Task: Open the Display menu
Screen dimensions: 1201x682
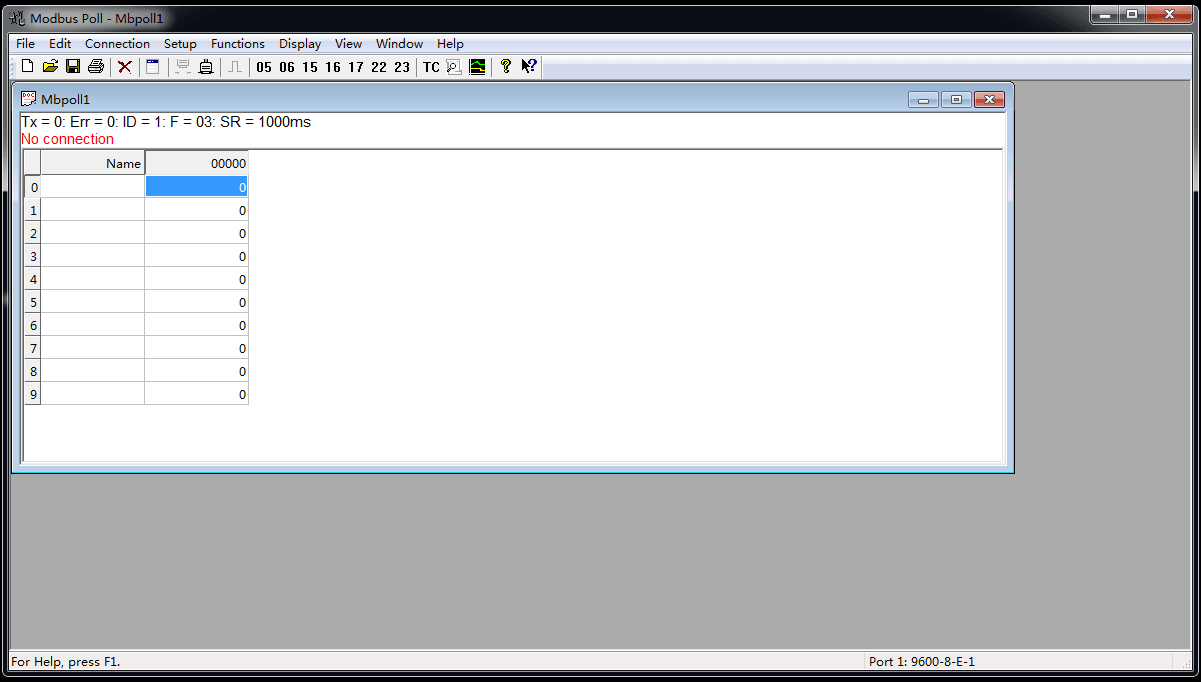Action: click(x=300, y=44)
